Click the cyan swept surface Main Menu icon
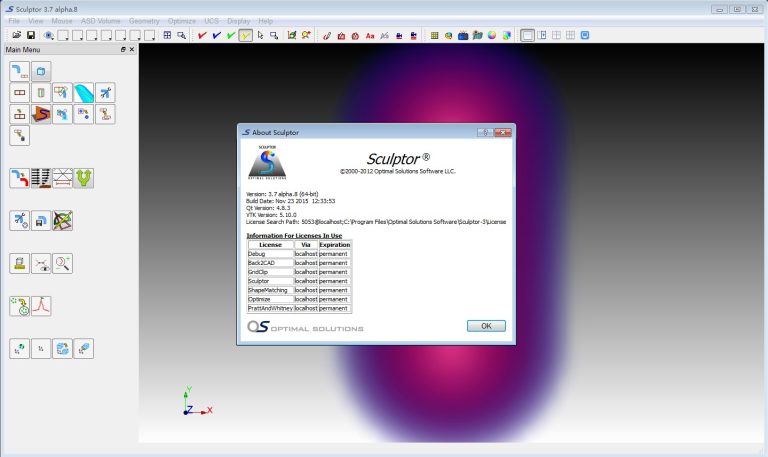Screen dimensions: 768x457 [x=84, y=93]
